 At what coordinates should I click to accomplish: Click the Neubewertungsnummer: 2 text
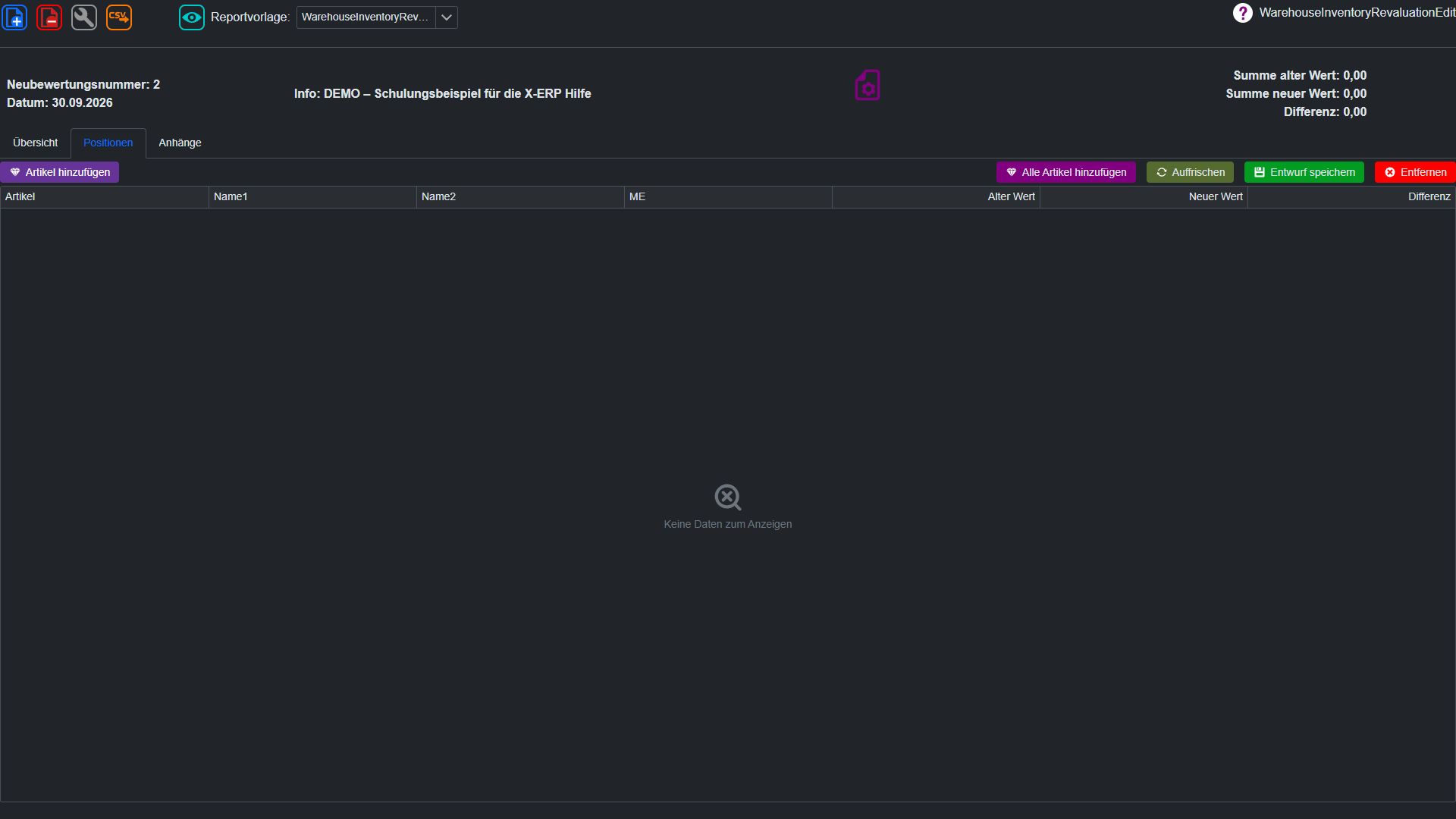[x=83, y=84]
